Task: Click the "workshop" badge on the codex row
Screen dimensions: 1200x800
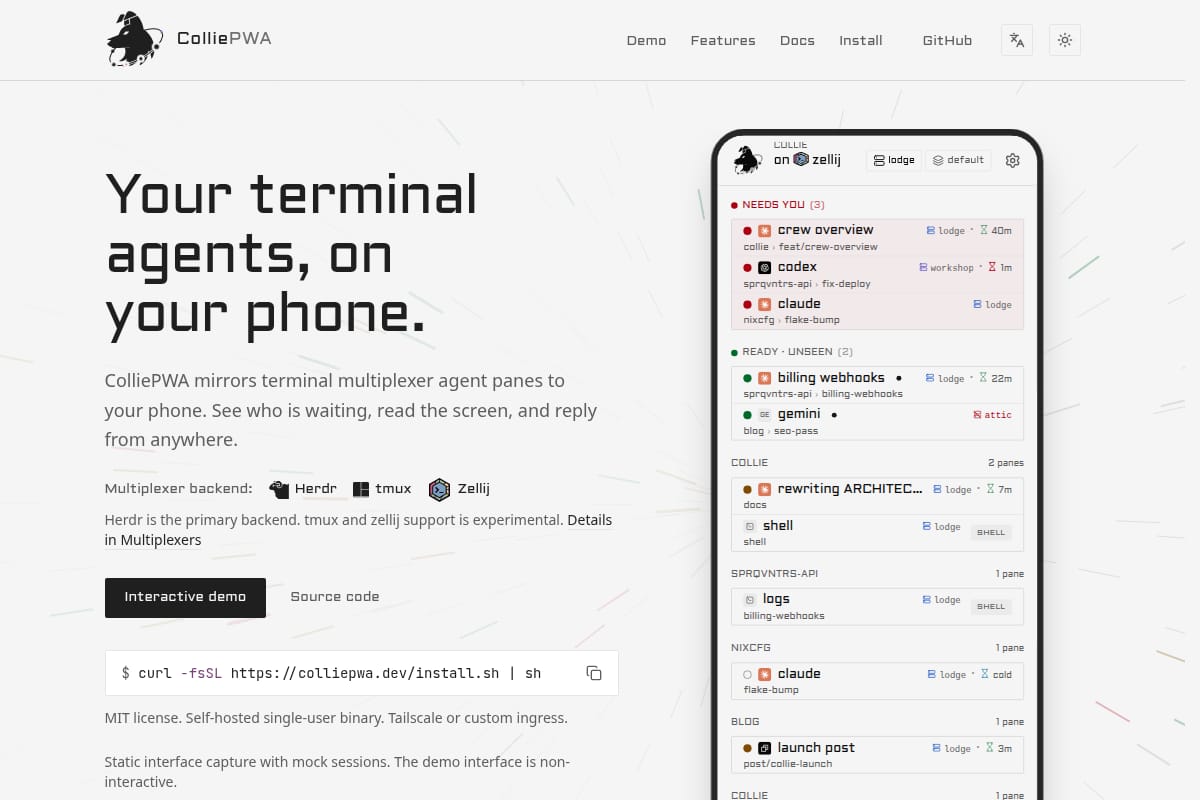Action: coord(946,268)
